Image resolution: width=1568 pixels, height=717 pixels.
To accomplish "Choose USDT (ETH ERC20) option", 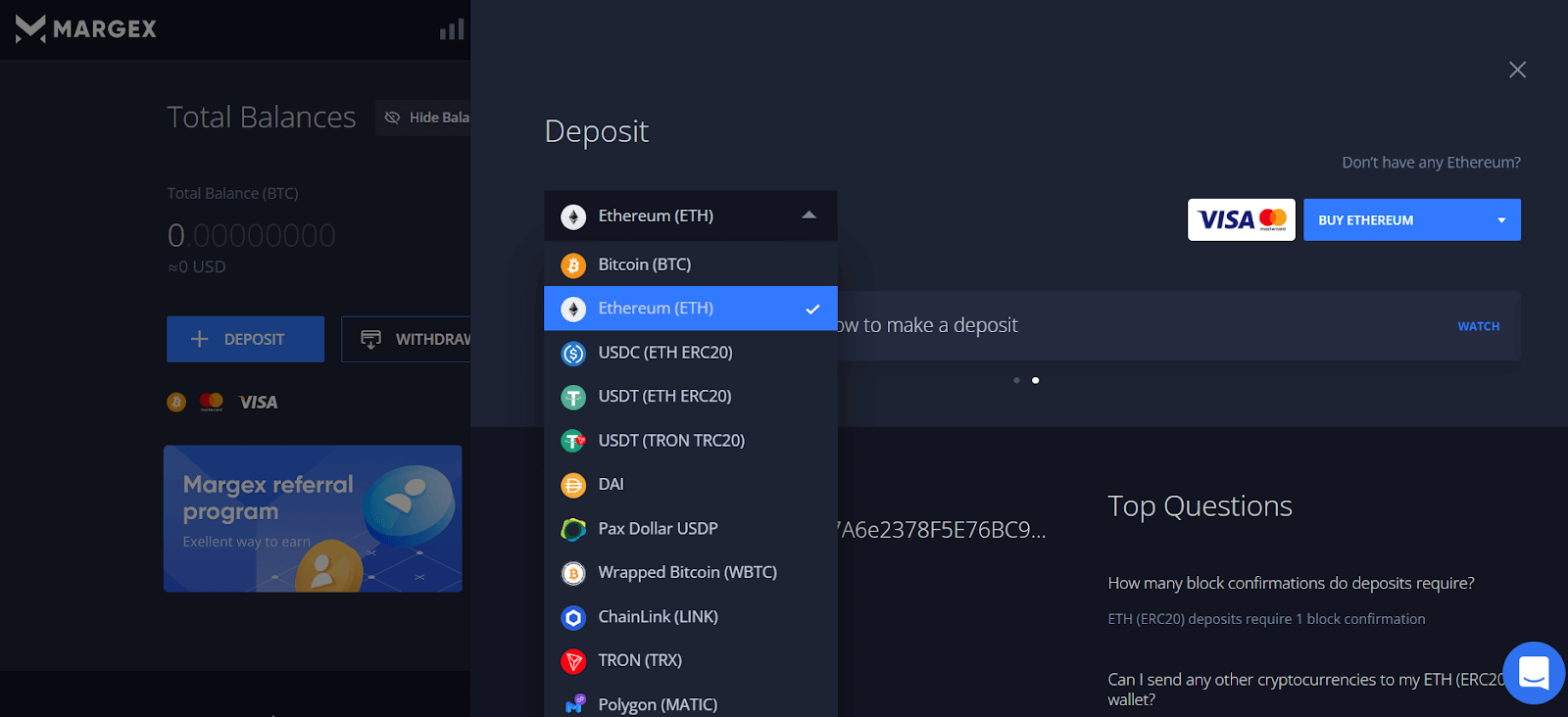I will click(x=691, y=397).
